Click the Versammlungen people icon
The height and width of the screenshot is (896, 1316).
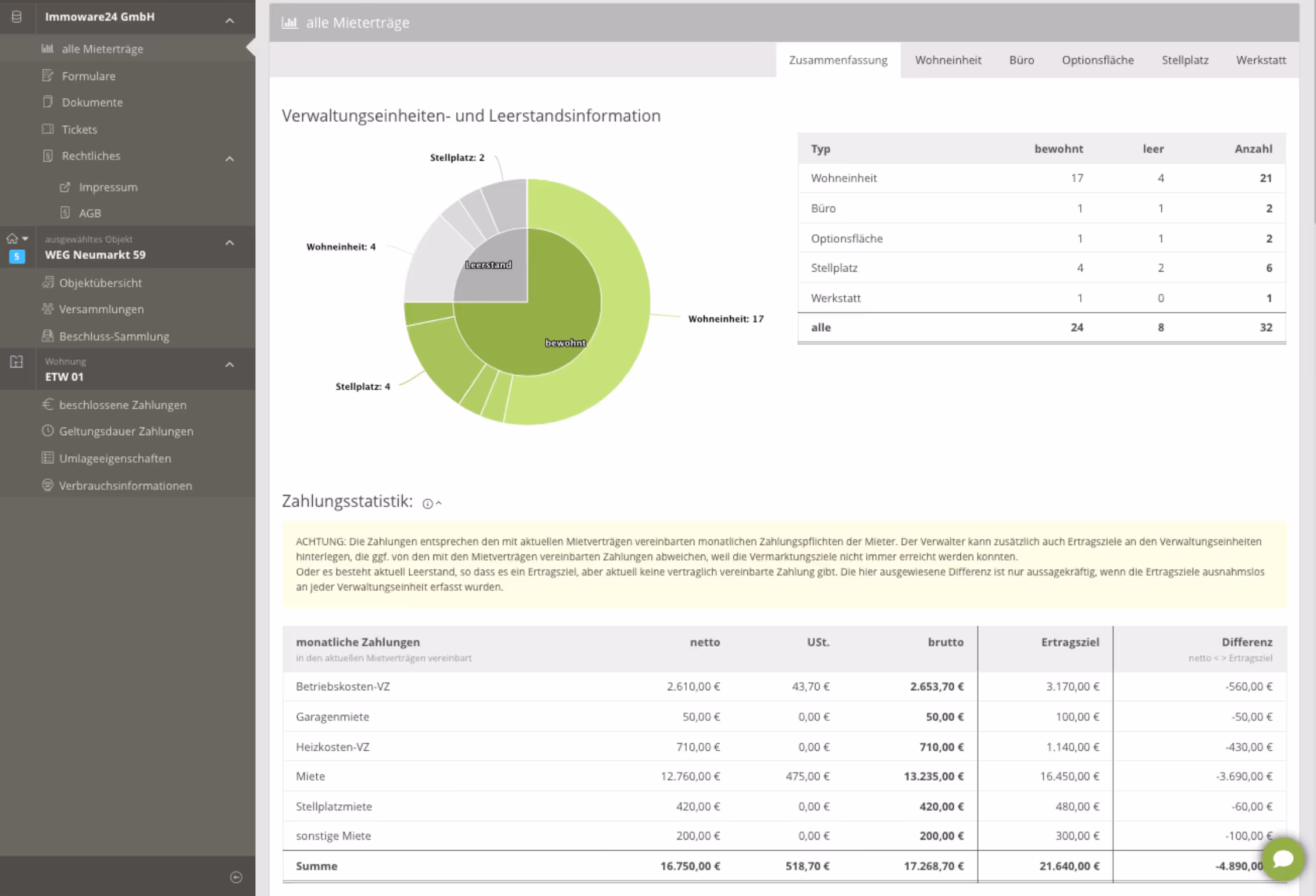pyautogui.click(x=48, y=309)
